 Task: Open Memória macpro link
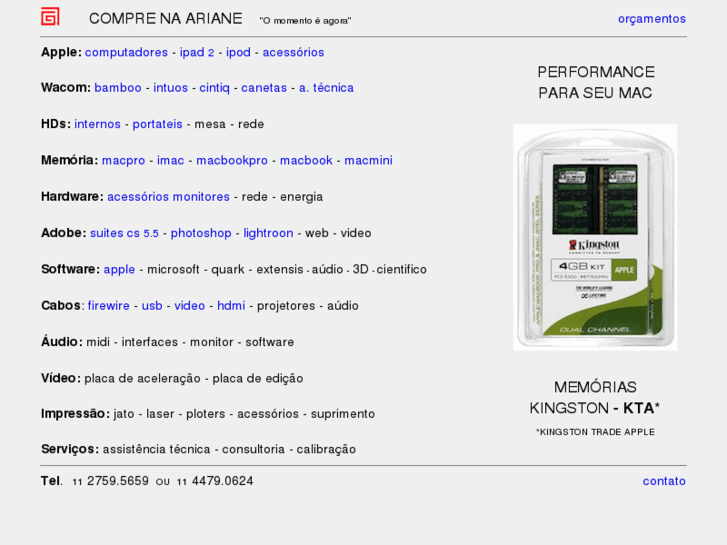pos(123,160)
